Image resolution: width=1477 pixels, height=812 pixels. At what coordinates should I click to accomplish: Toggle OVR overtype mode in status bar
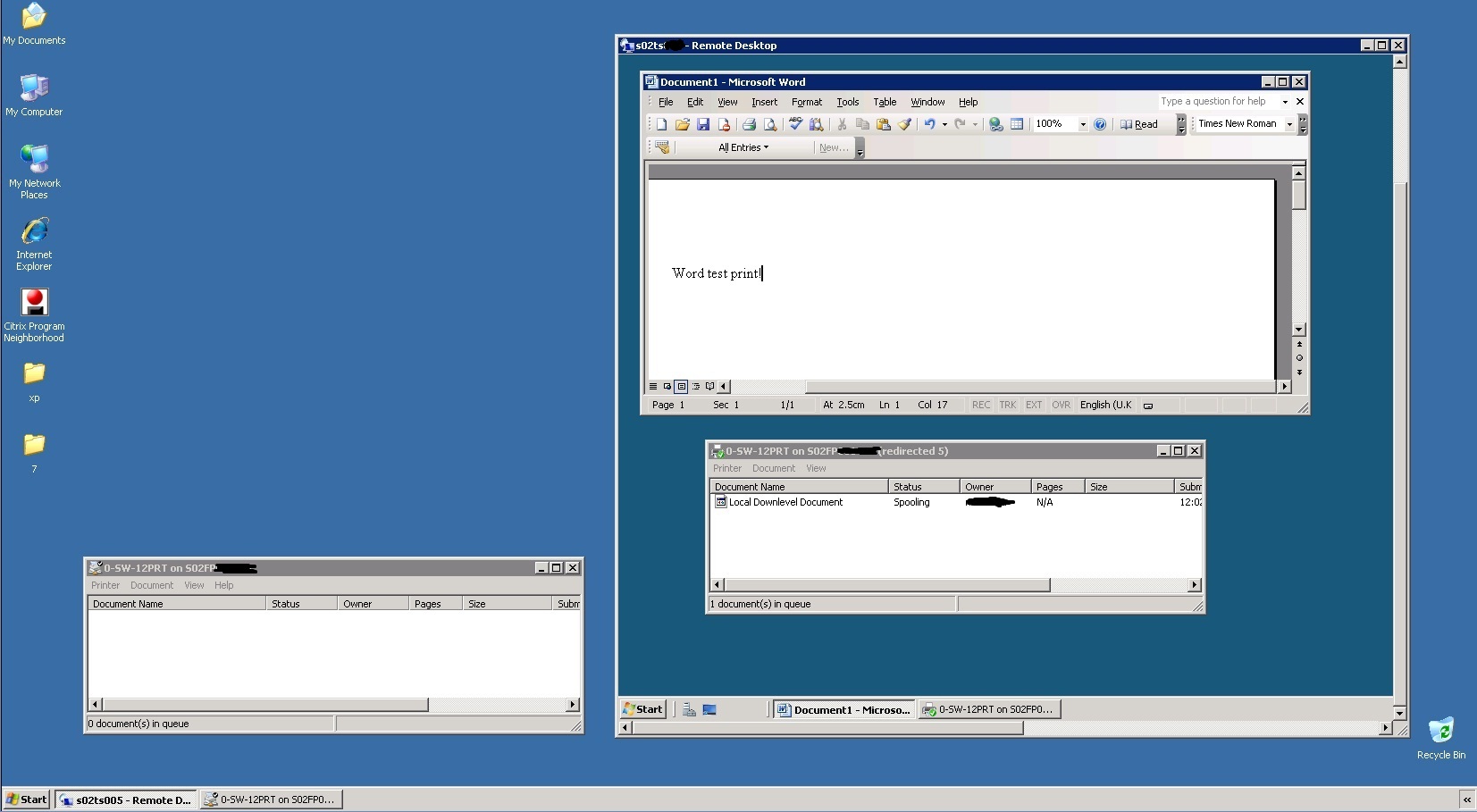coord(1061,405)
